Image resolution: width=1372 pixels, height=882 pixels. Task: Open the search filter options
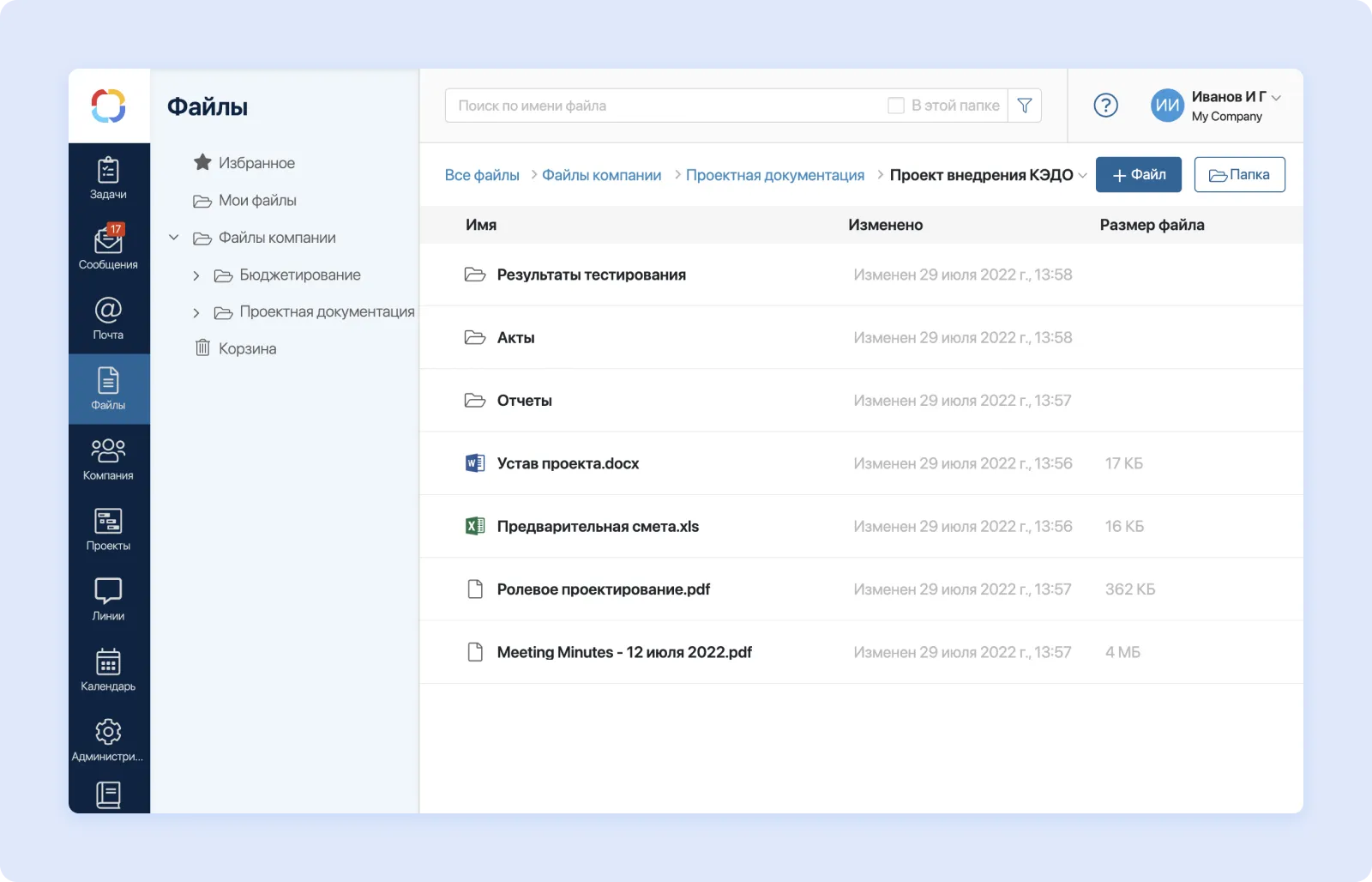pos(1024,105)
